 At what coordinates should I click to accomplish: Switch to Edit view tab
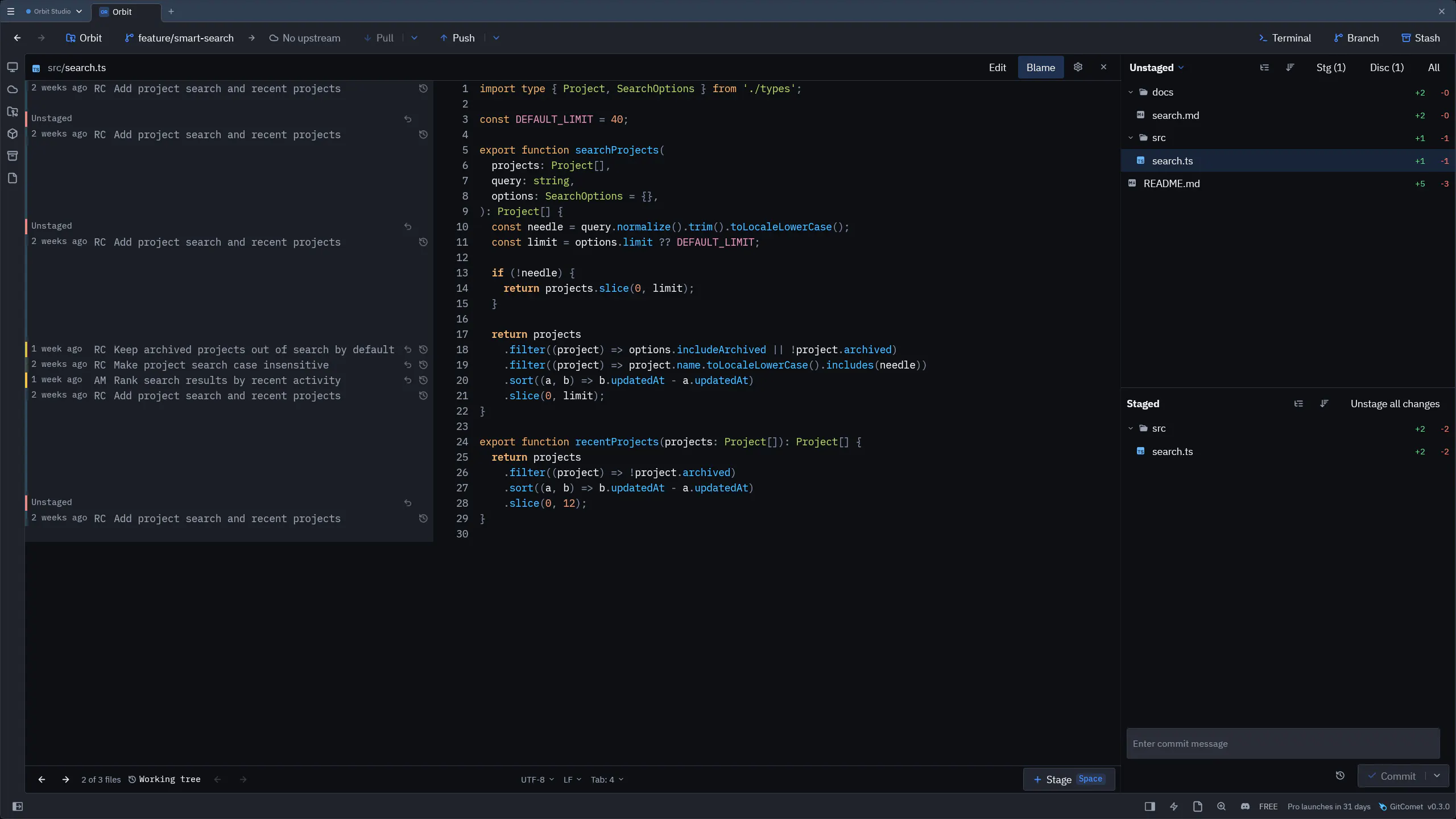[x=998, y=68]
